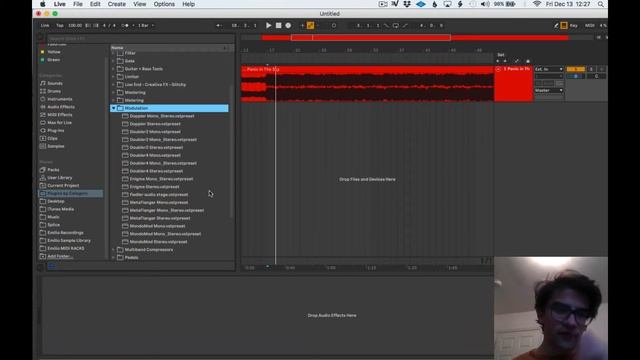Enable the Key map mode switch
Image resolution: width=640 pixels, height=360 pixels.
573,25
